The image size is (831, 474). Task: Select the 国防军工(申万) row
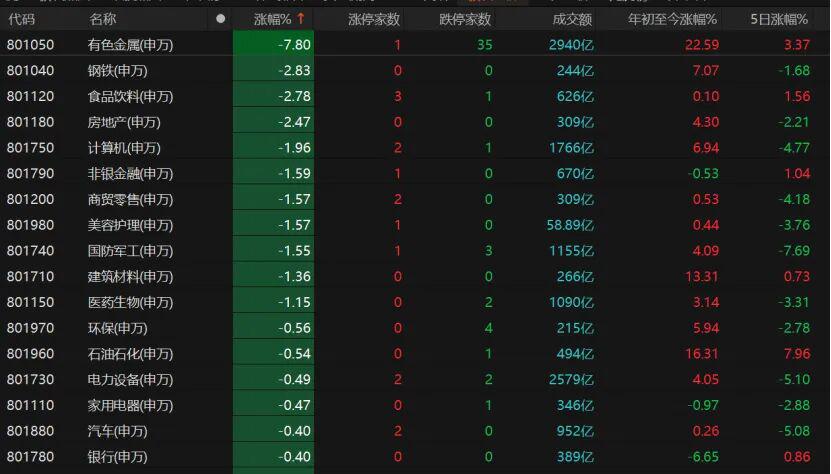(x=130, y=251)
